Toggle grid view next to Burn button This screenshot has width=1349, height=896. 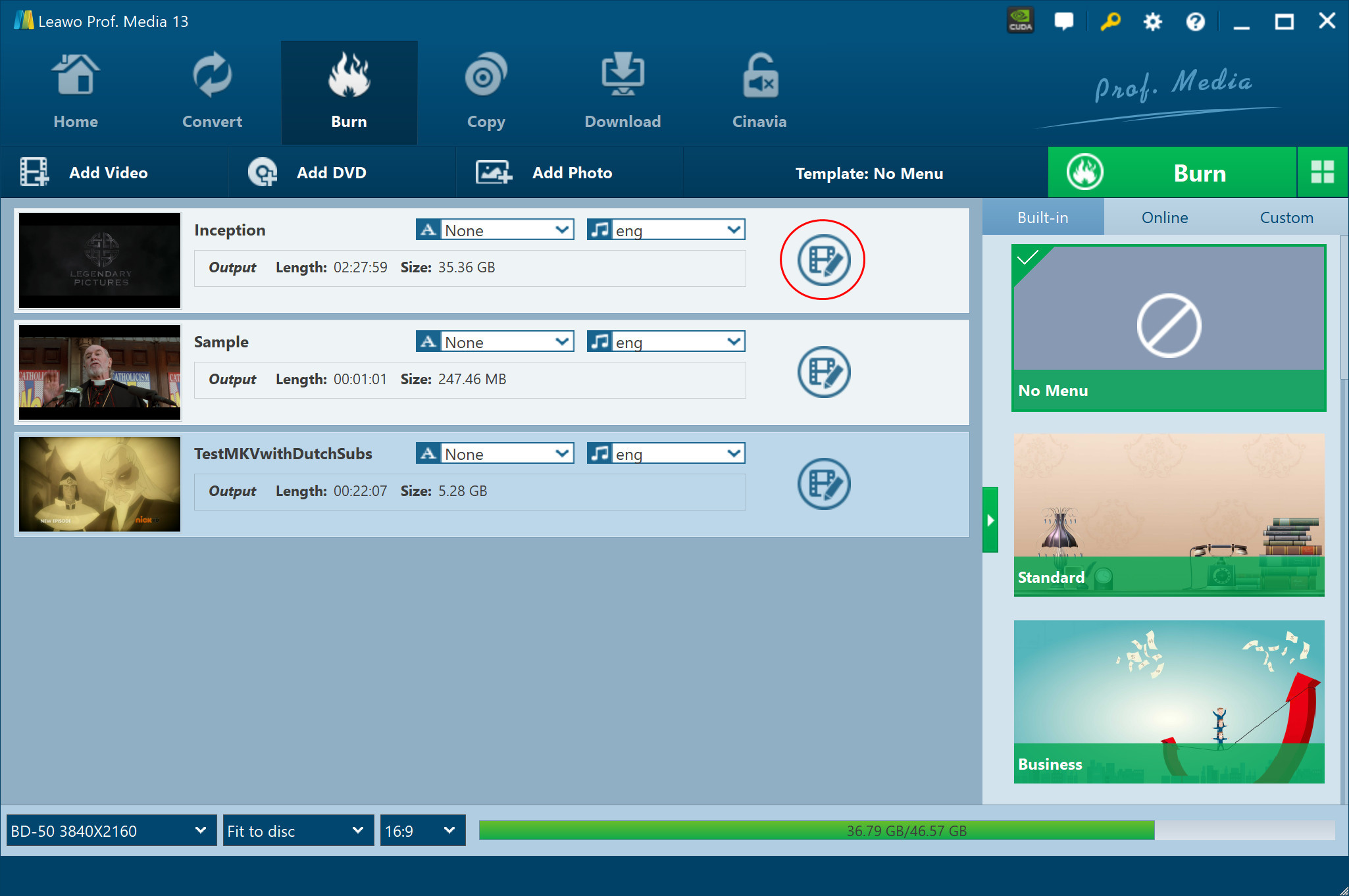[x=1322, y=172]
